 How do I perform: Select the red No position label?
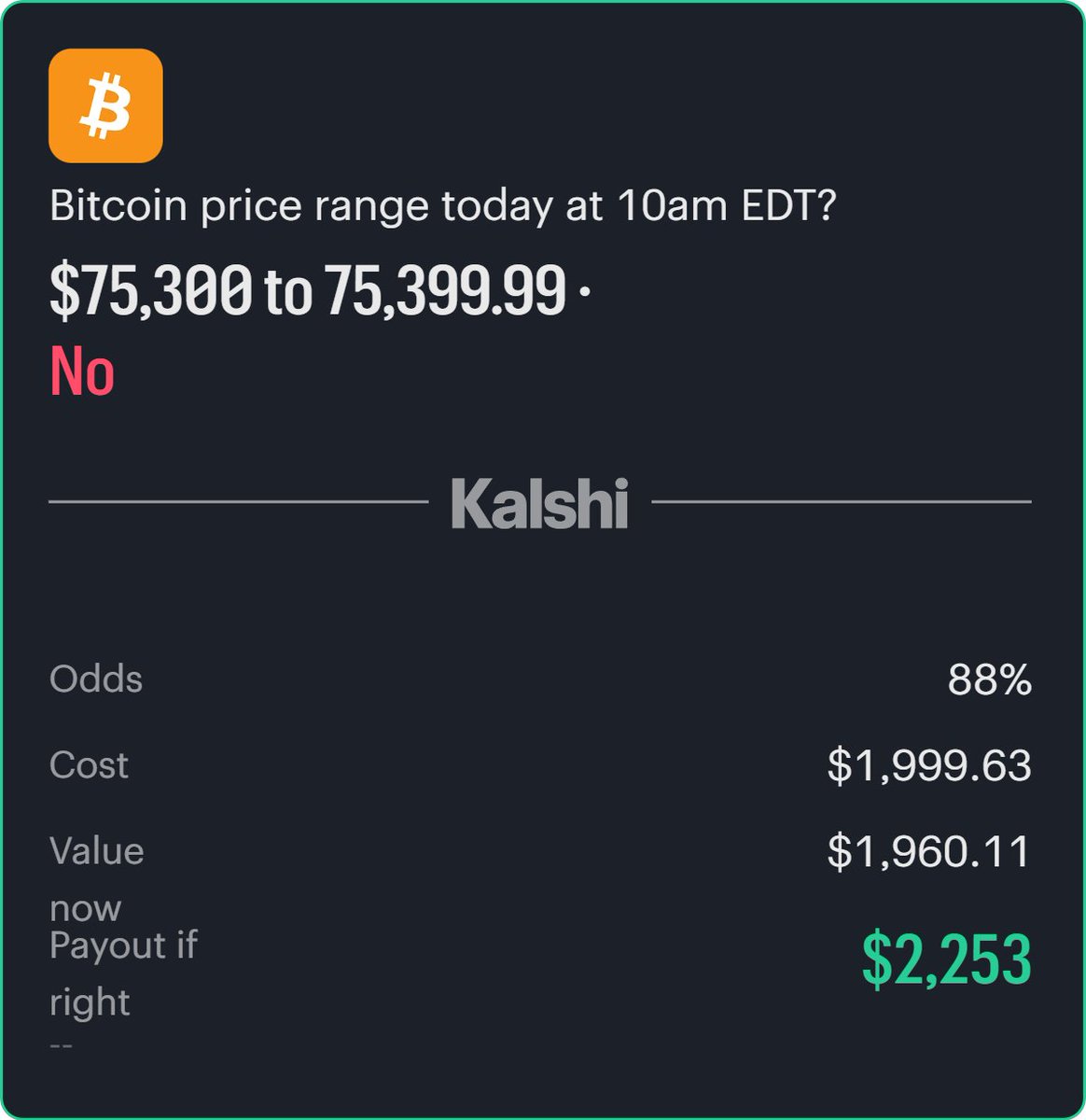(82, 371)
